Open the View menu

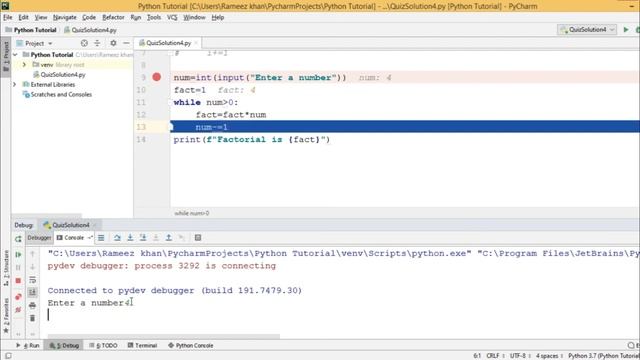(41, 17)
